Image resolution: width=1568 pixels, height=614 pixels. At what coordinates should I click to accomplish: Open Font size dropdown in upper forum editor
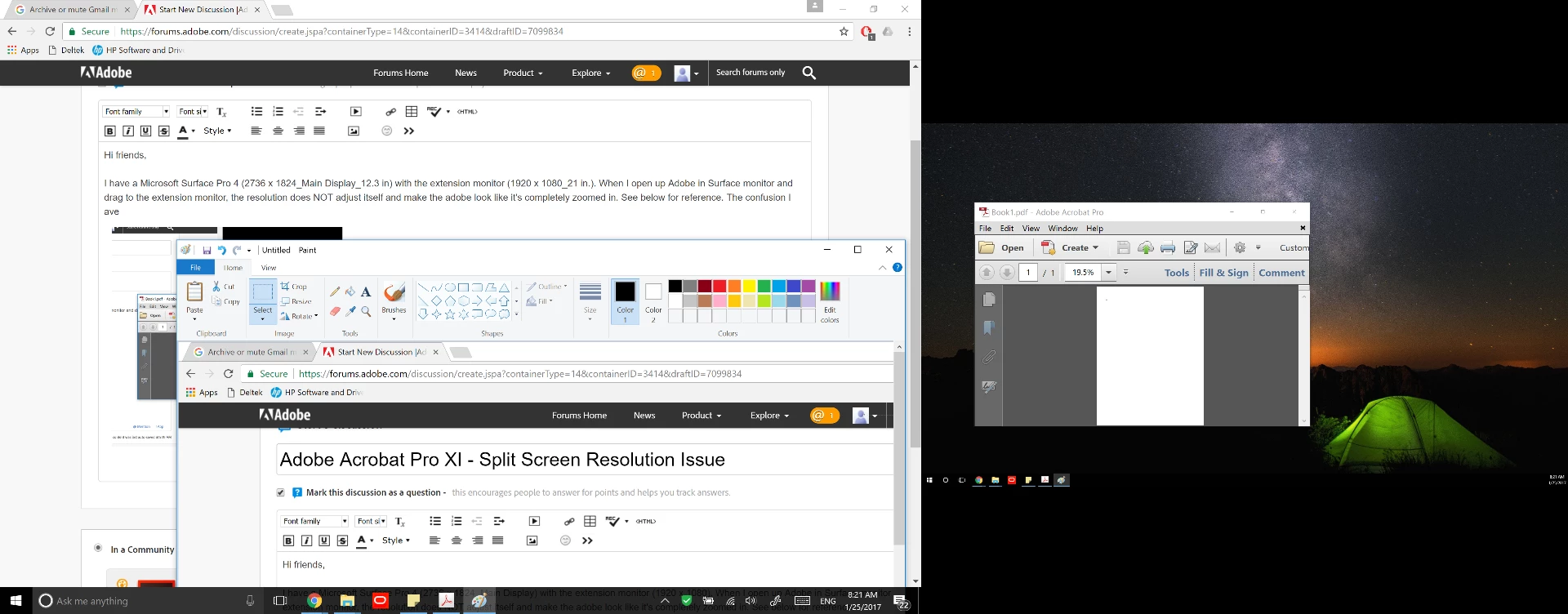[193, 112]
